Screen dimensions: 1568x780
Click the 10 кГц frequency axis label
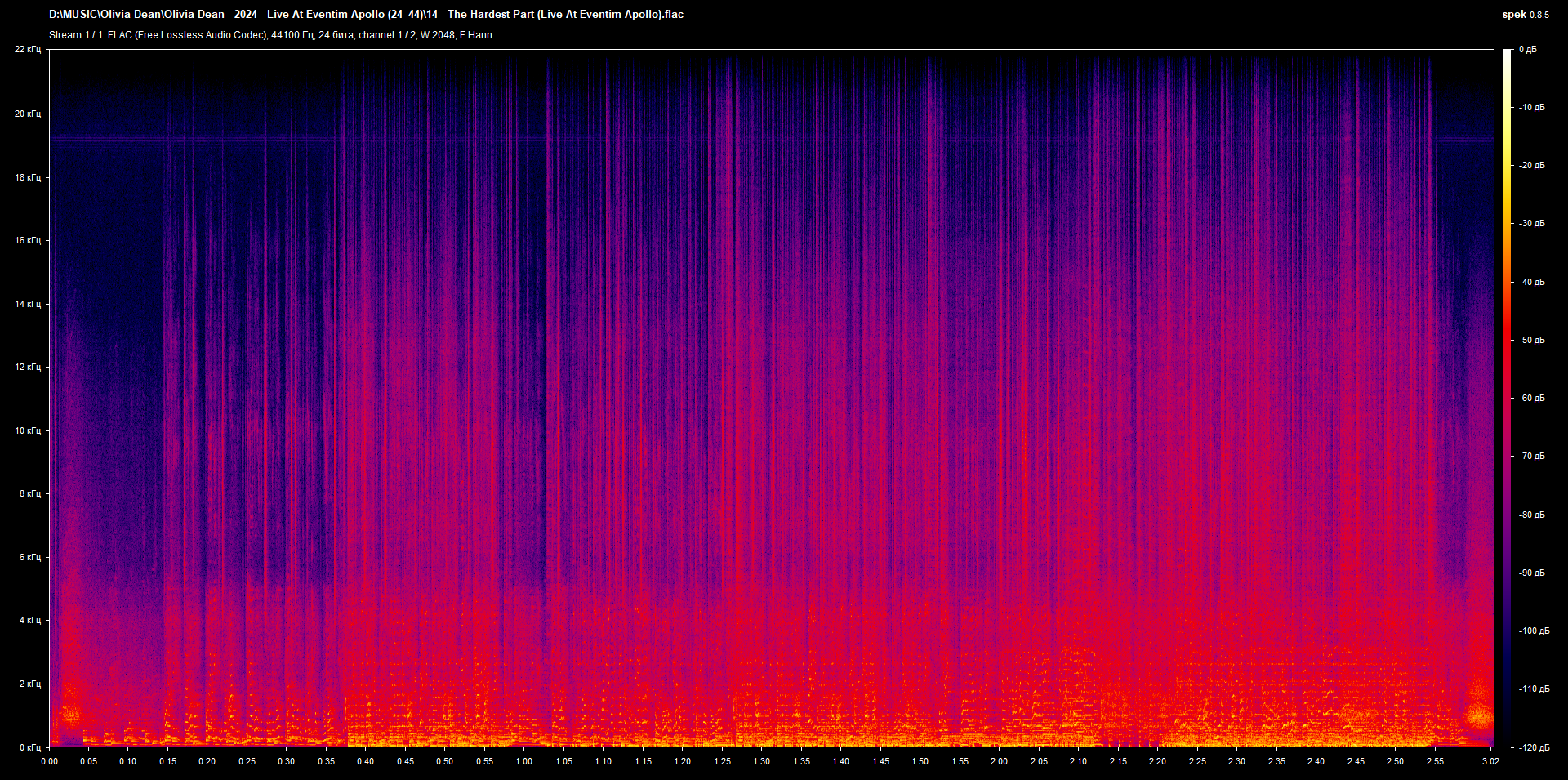(28, 430)
